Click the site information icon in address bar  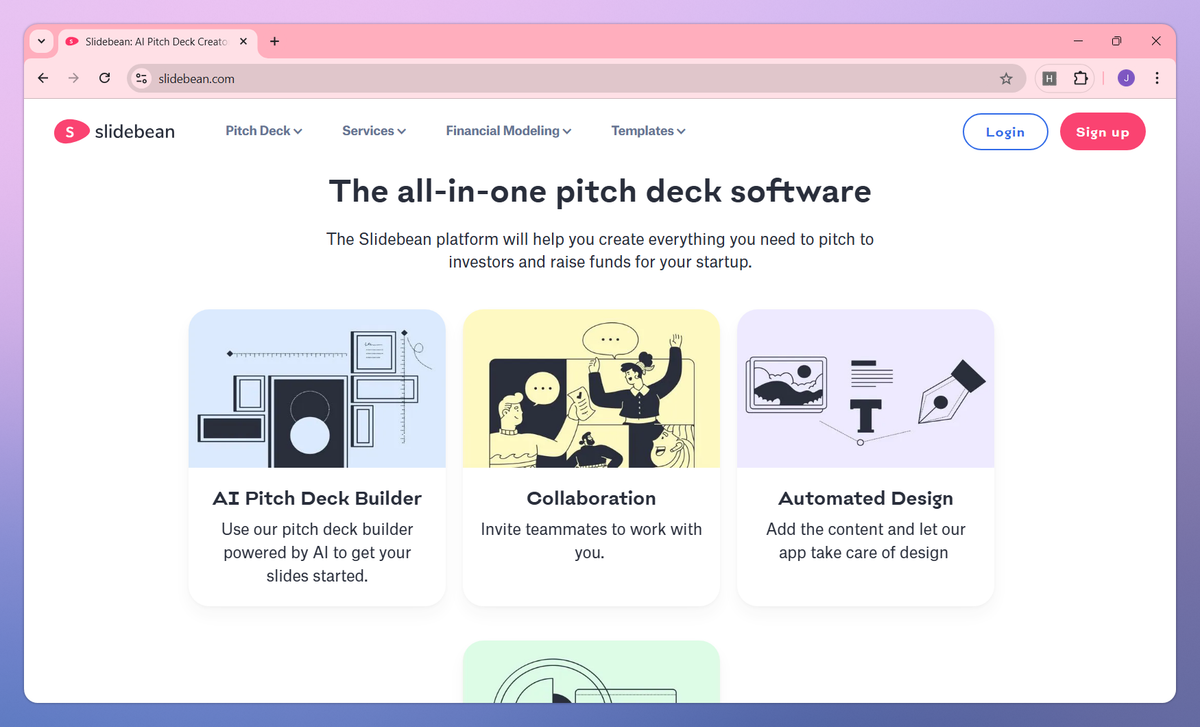pos(141,77)
